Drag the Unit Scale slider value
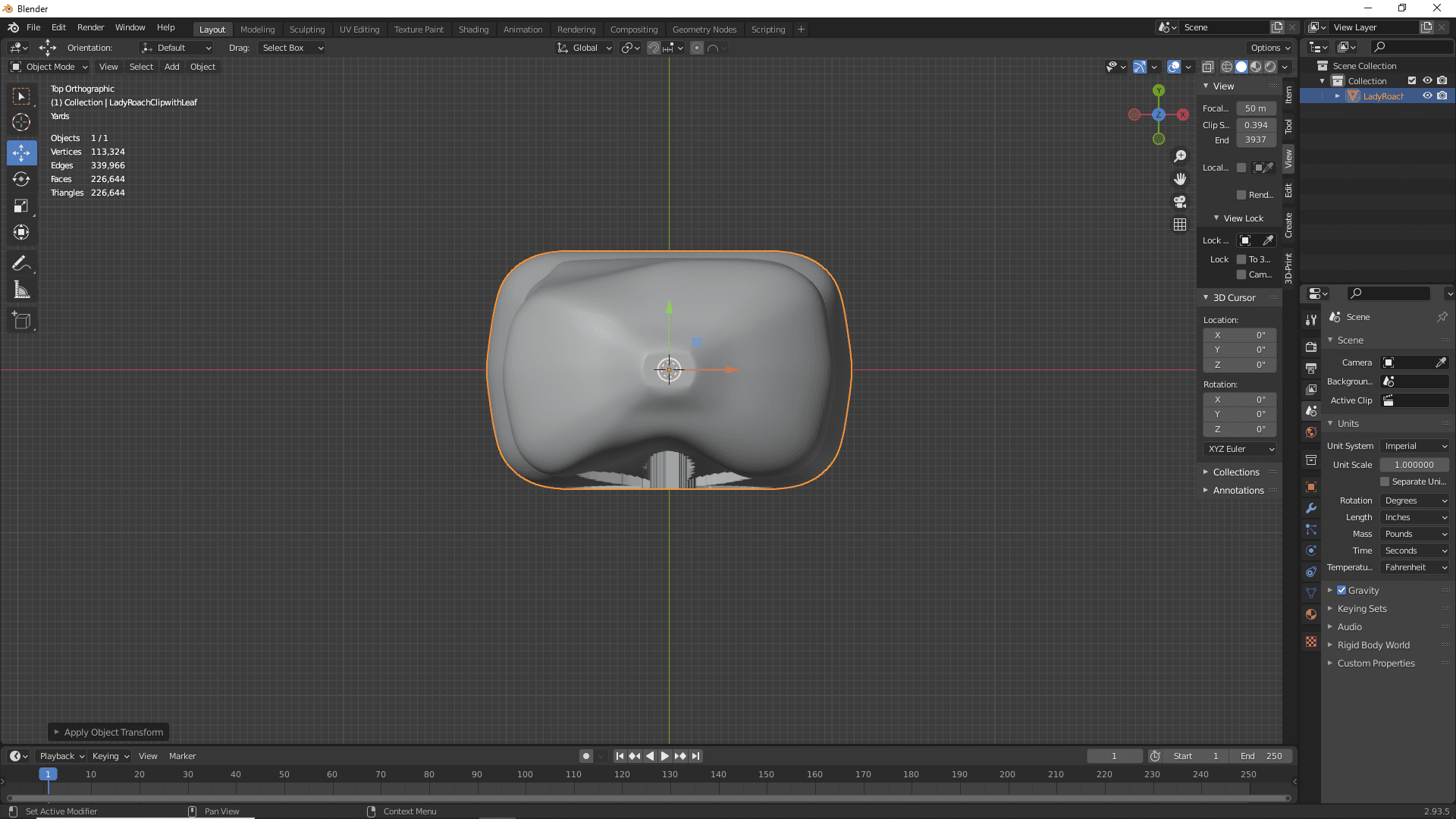Viewport: 1456px width, 819px height. (1414, 465)
